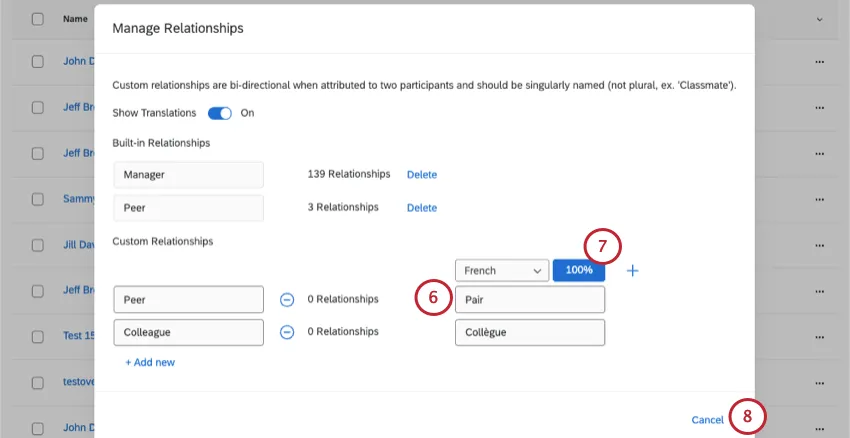Delete the built-in Manager relationship
This screenshot has height=438, width=850.
(421, 174)
